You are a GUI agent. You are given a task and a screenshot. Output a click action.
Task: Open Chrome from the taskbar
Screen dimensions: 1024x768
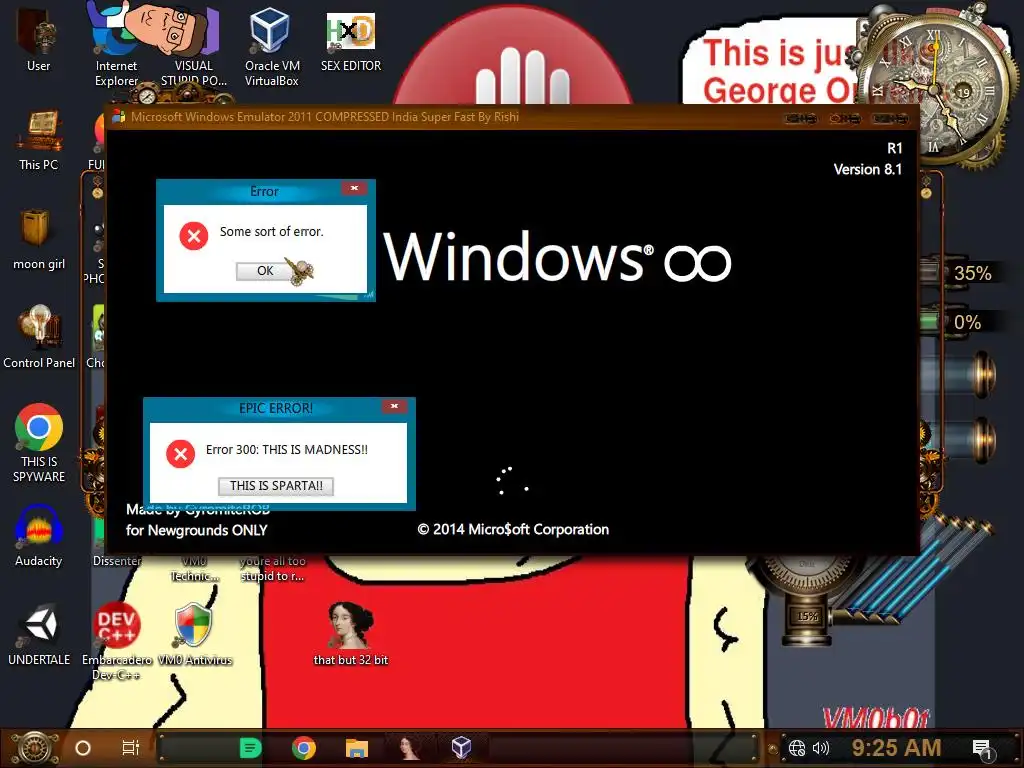[x=304, y=748]
